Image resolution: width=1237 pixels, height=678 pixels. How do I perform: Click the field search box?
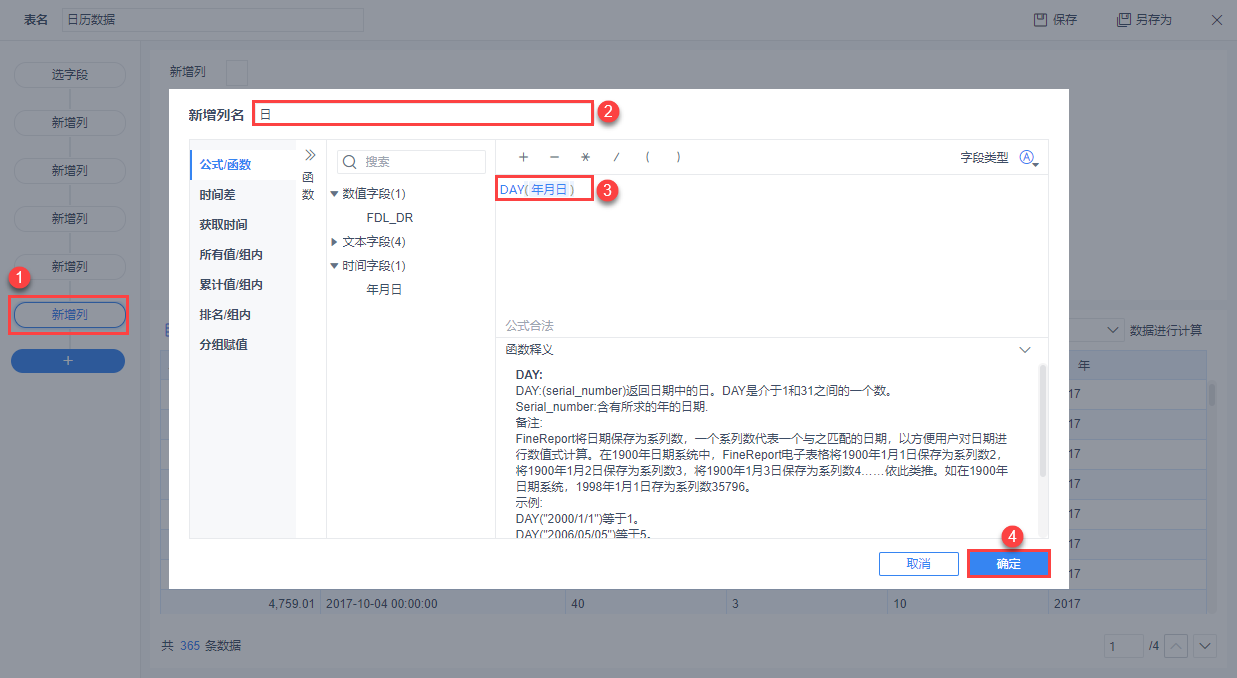411,161
